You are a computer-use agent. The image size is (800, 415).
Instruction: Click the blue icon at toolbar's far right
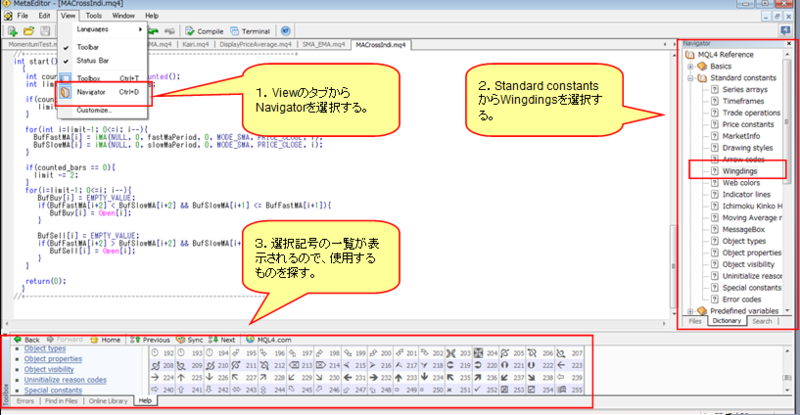click(x=786, y=31)
